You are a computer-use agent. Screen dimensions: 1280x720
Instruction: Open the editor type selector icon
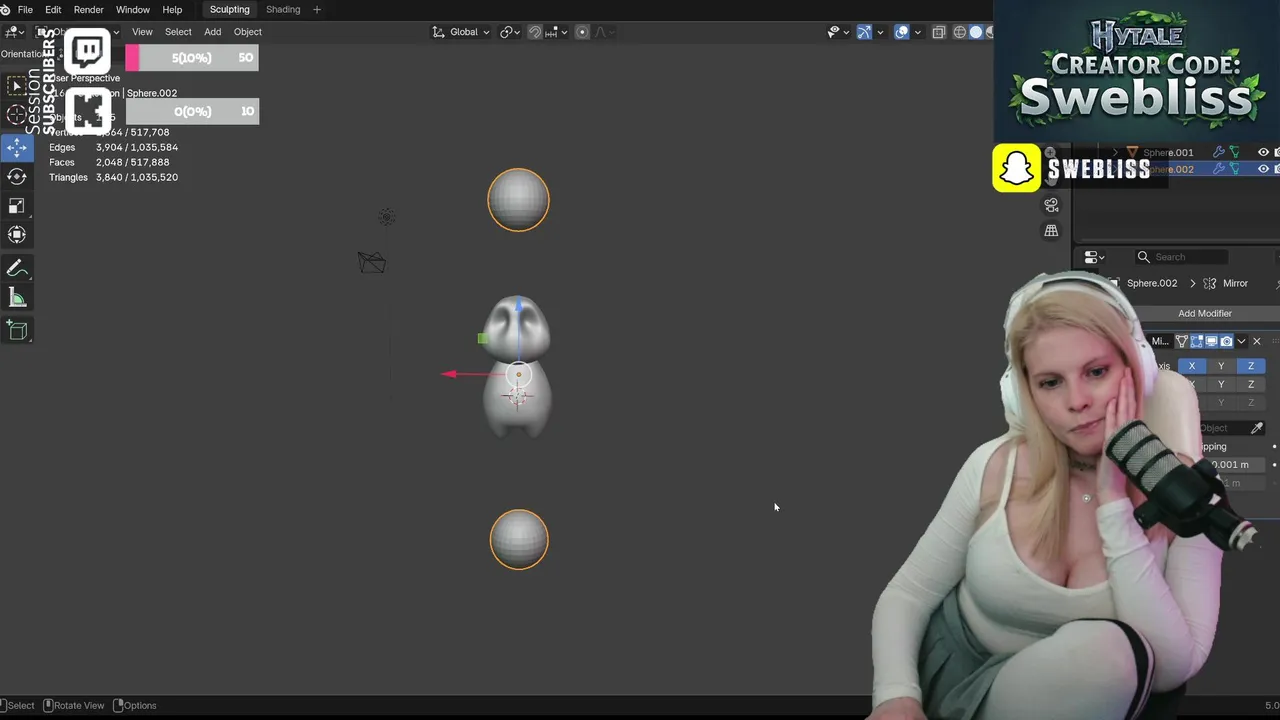coord(14,32)
